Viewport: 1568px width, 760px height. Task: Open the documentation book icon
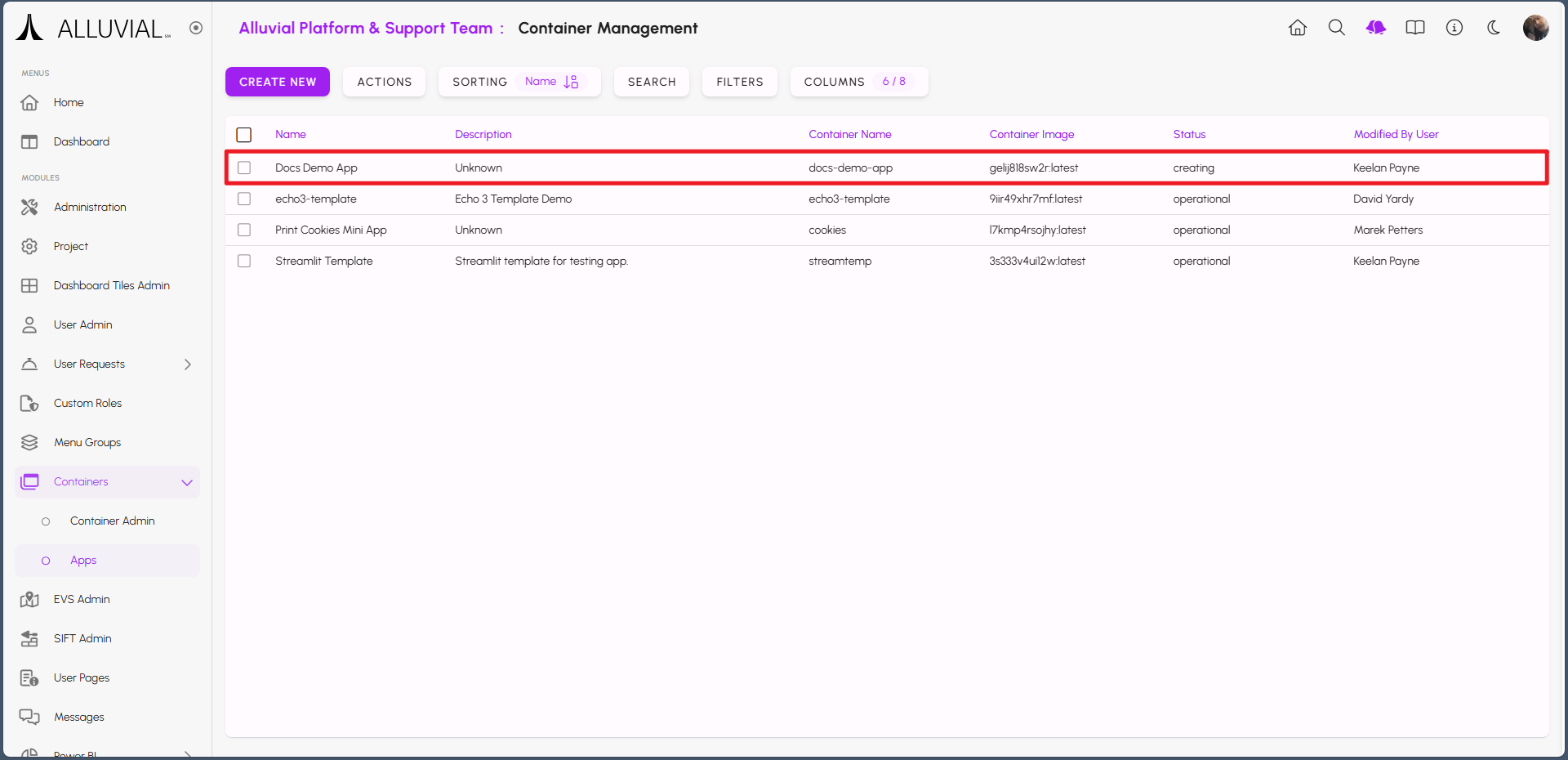(1414, 28)
